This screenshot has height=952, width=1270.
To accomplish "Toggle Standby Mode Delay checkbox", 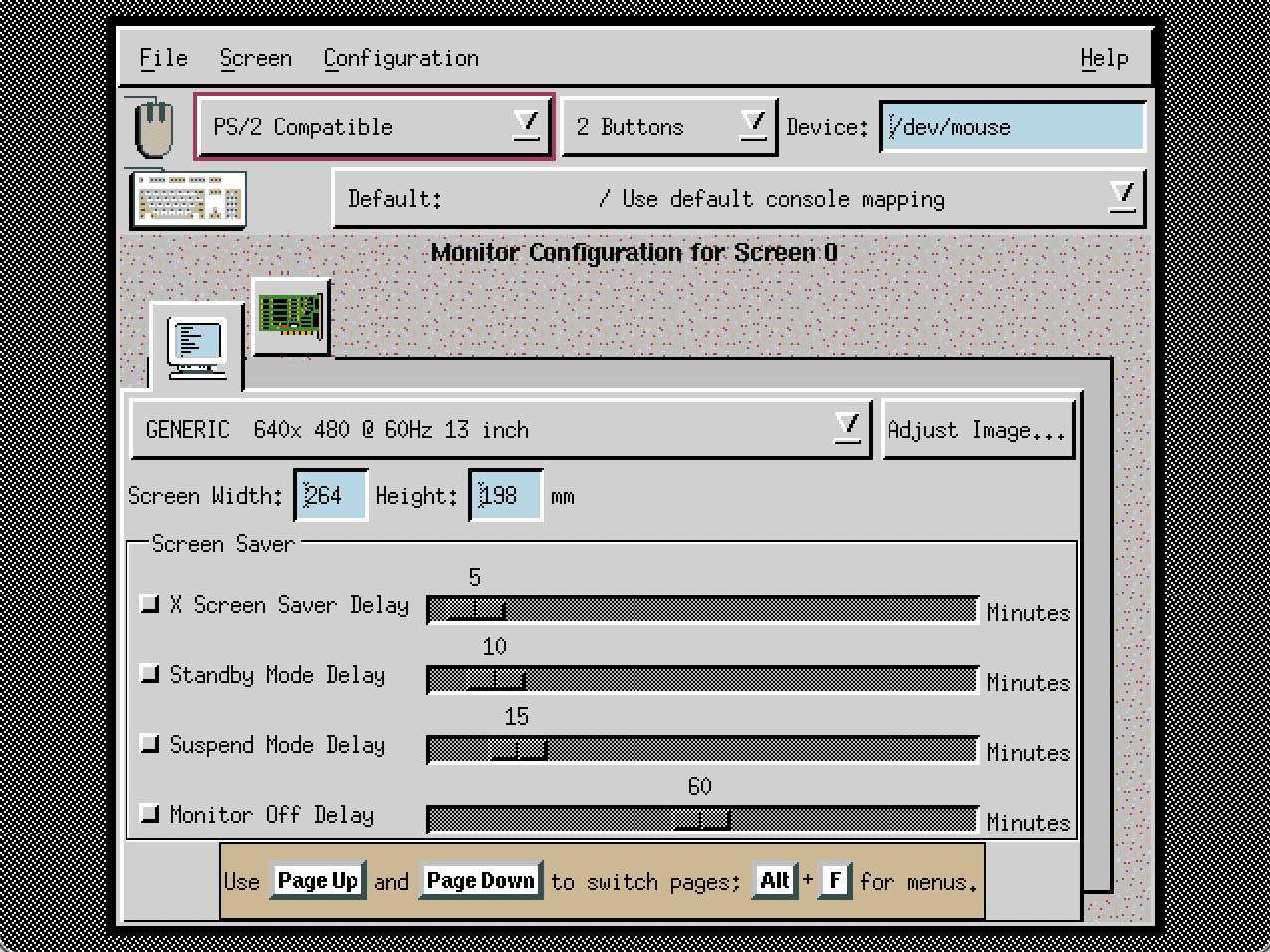I will [150, 674].
